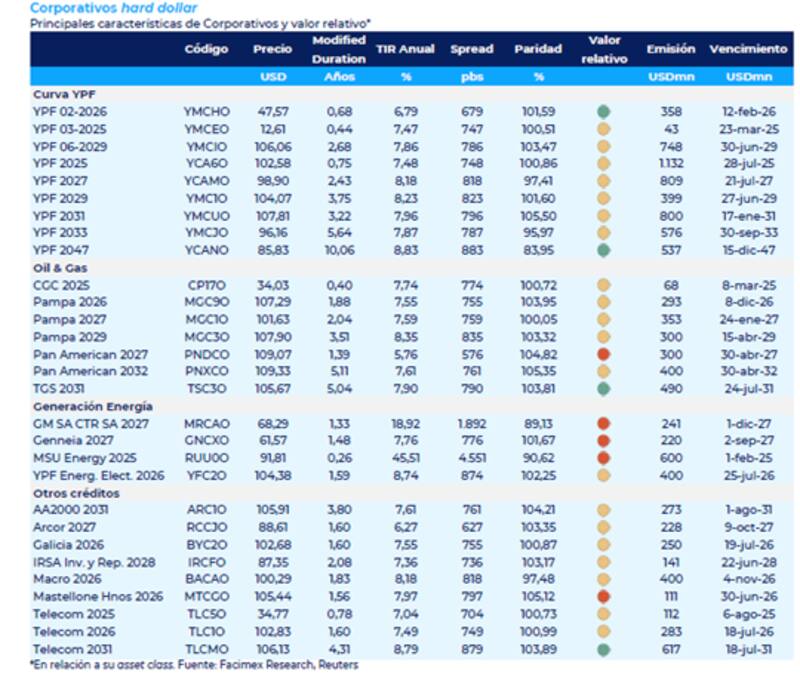The image size is (800, 680).
Task: Click the Vencimiento column header
Action: (x=747, y=48)
